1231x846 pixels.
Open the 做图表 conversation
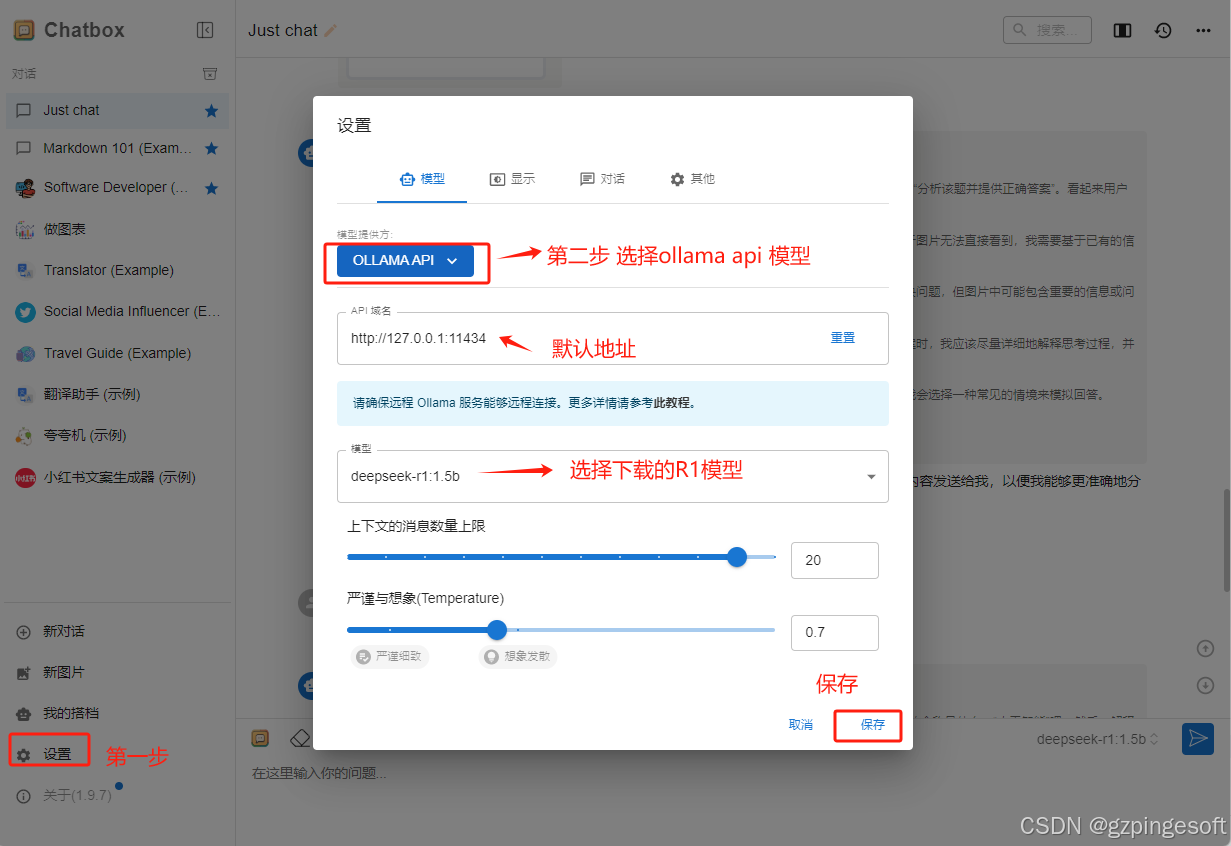click(118, 229)
